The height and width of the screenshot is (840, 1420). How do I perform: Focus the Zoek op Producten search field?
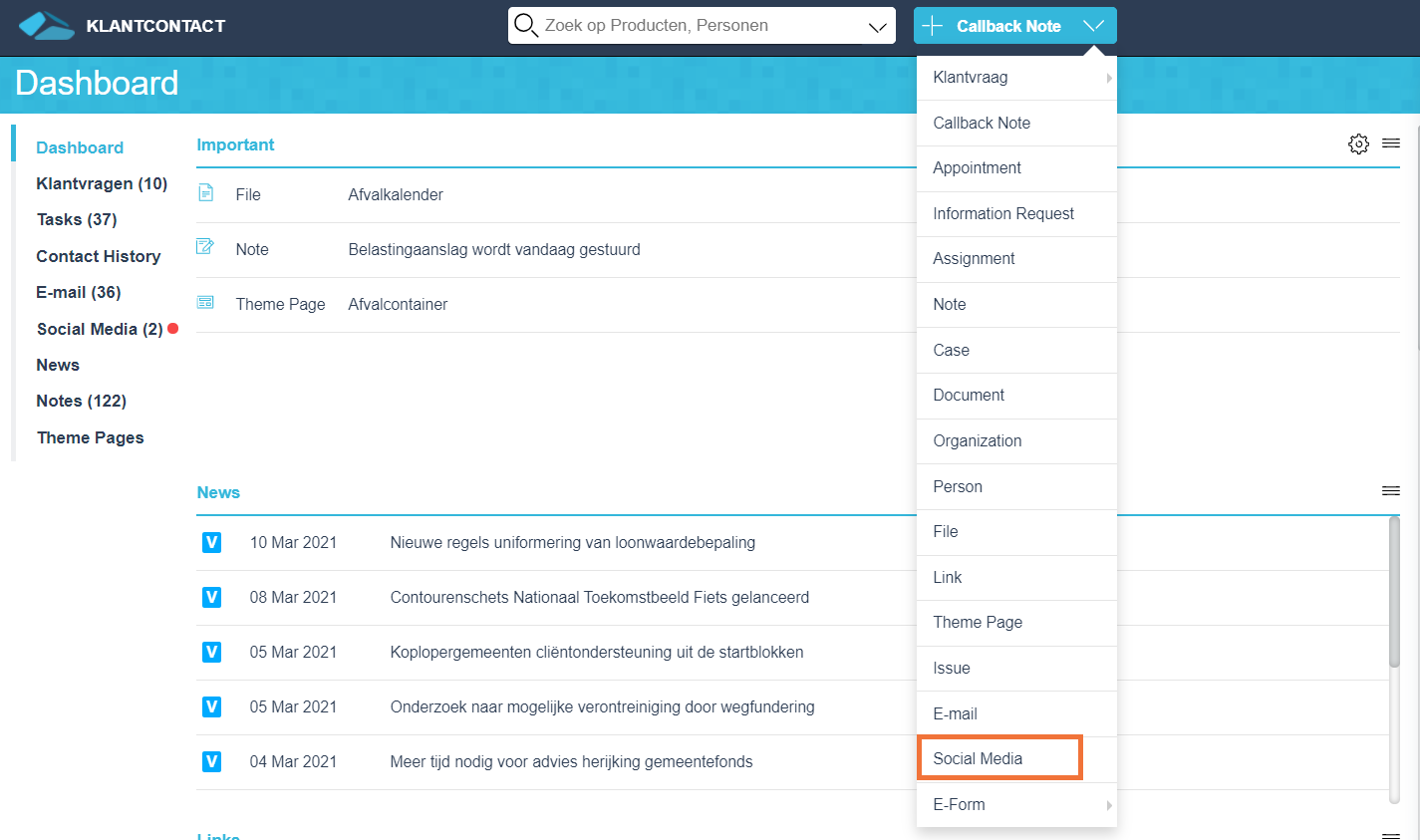[703, 26]
